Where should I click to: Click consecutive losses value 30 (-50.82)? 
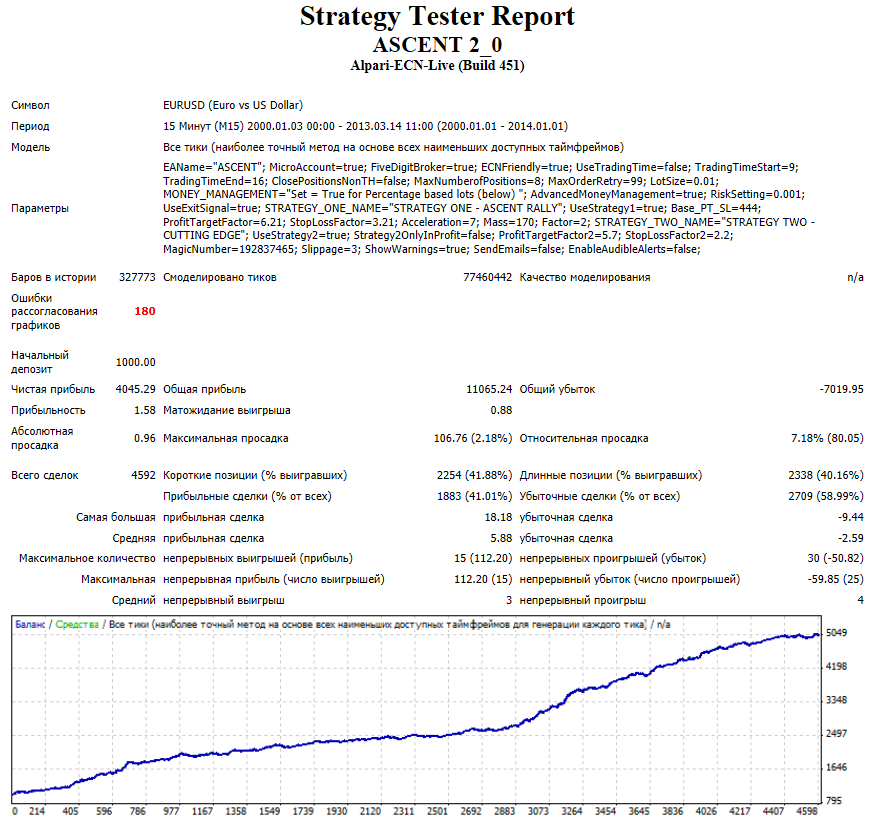tap(835, 559)
